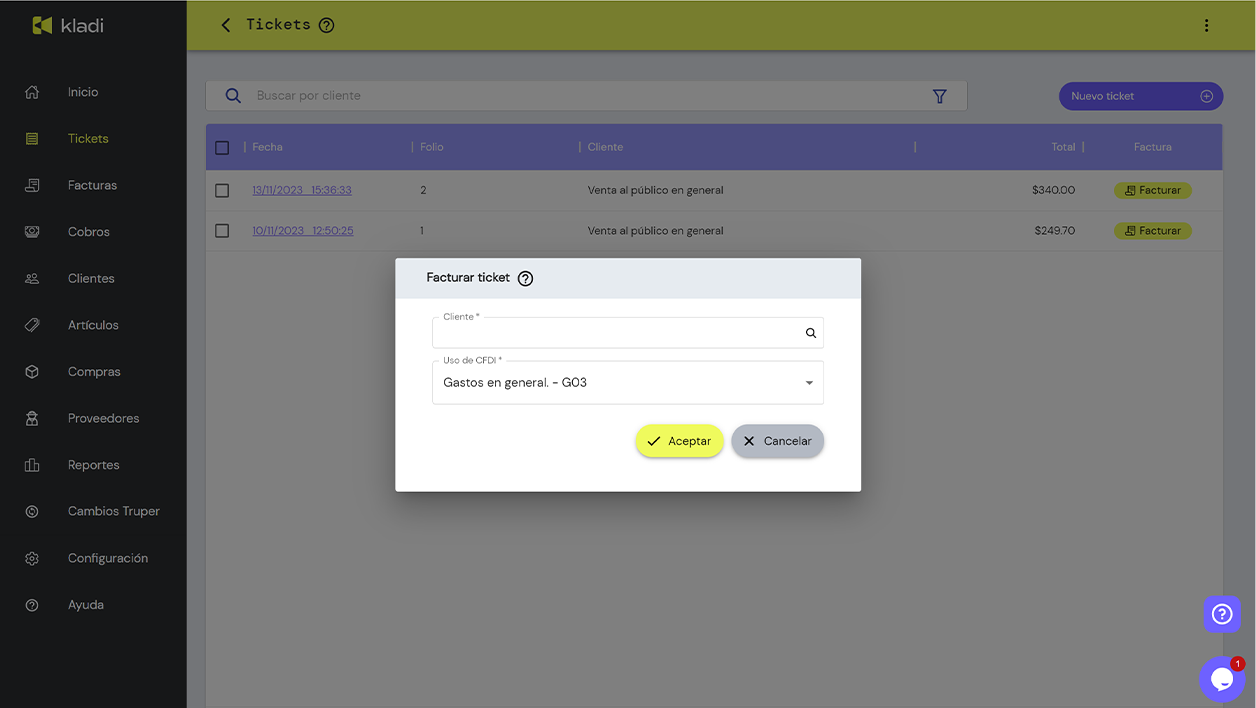
Task: Open ticket dated 13/11/2023 15:36:33
Action: [x=299, y=189]
